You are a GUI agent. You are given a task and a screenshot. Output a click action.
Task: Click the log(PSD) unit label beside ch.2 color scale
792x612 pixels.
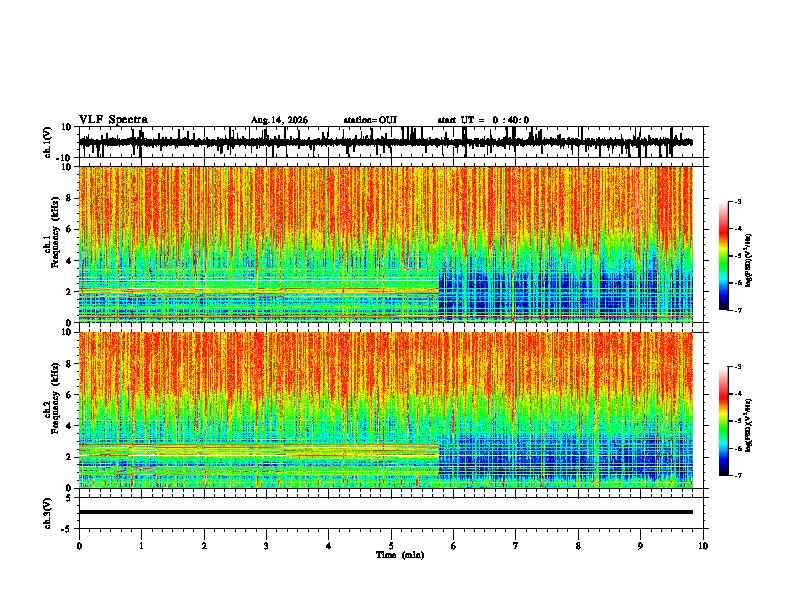(749, 425)
